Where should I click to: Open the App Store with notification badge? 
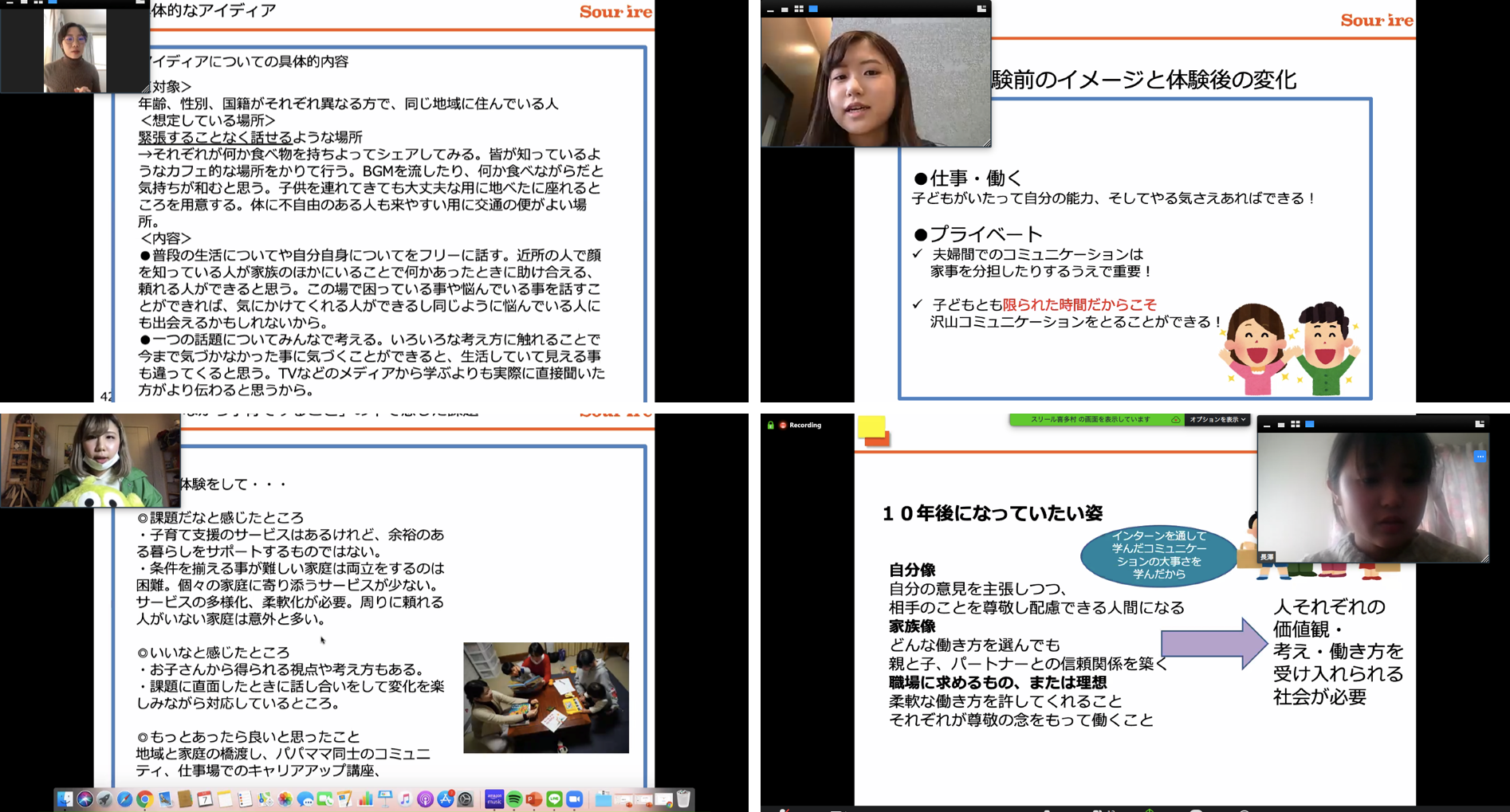445,799
